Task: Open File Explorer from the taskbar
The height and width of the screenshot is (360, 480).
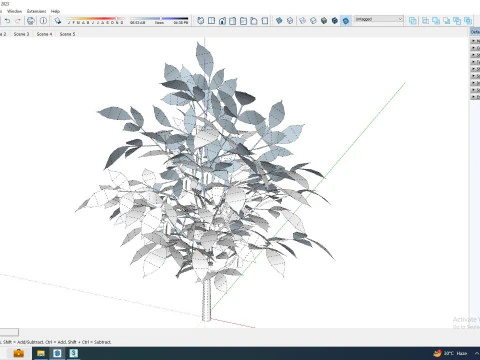Action: [x=41, y=353]
